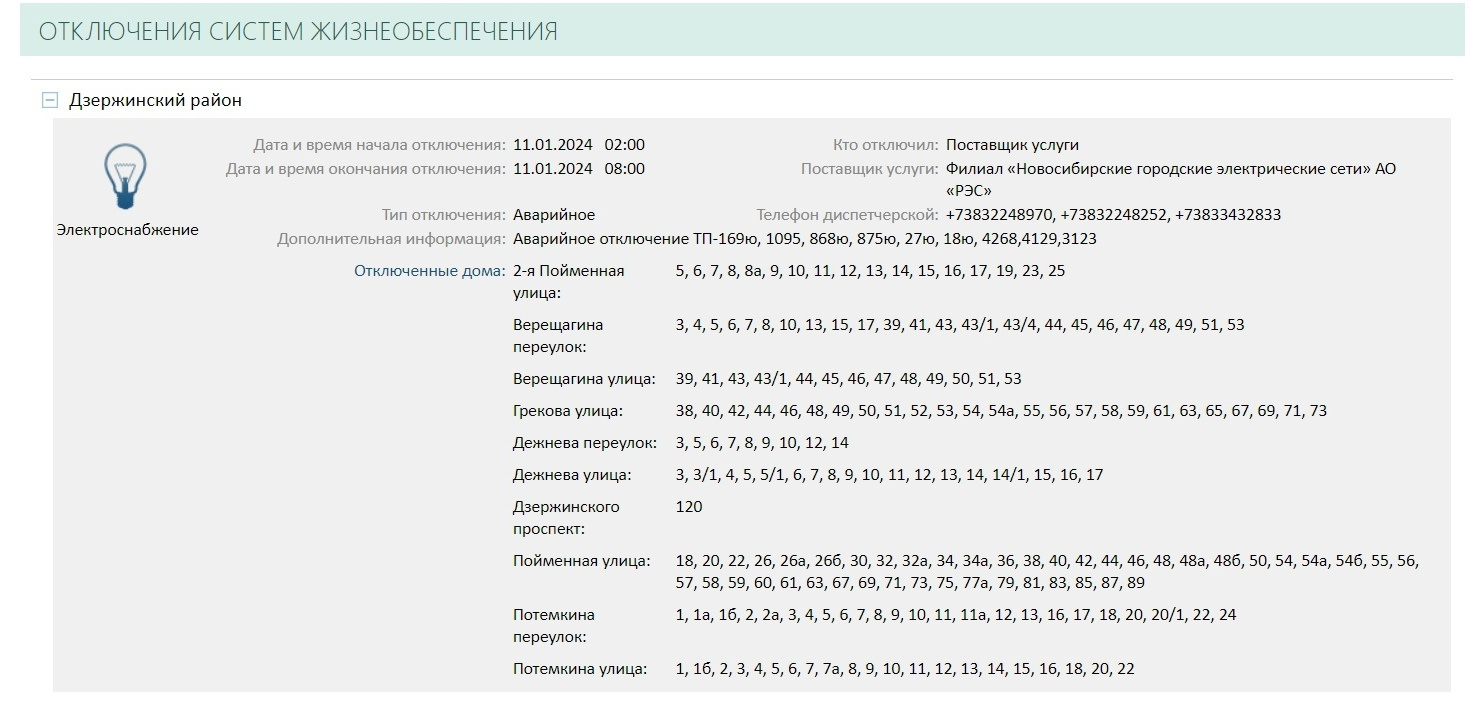This screenshot has width=1476, height=707.
Task: Collapse the Дзержинский район section toggle
Action: [50, 100]
